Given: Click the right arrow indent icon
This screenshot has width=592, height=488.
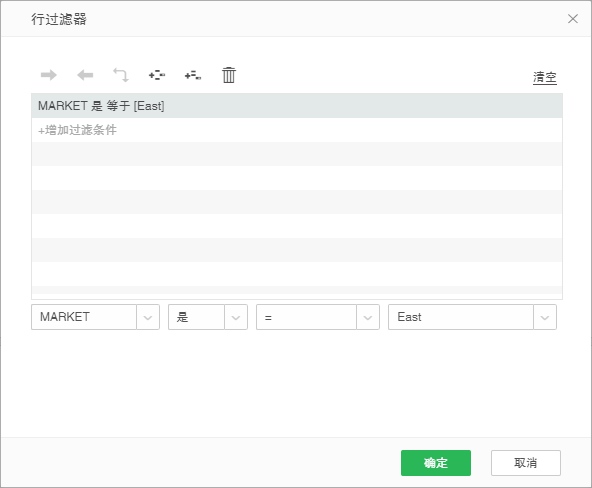Looking at the screenshot, I should coord(49,75).
